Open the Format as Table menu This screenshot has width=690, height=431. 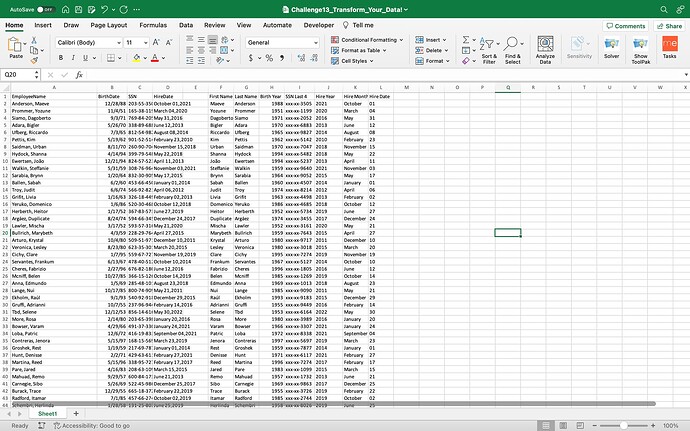click(x=359, y=50)
